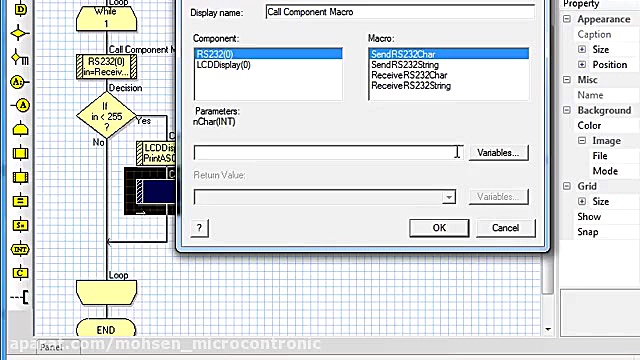Select ReceiveRS232Char macro

click(x=449, y=75)
